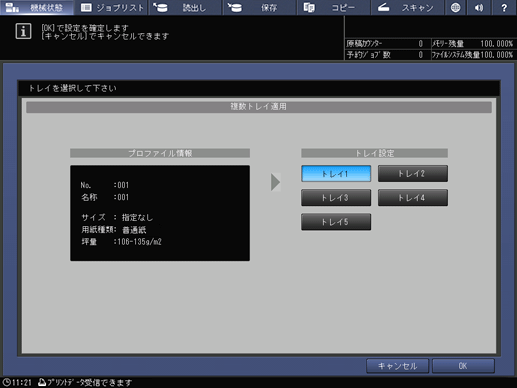Open the 機械状態 machine status tab
517x388 pixels.
[37, 7]
